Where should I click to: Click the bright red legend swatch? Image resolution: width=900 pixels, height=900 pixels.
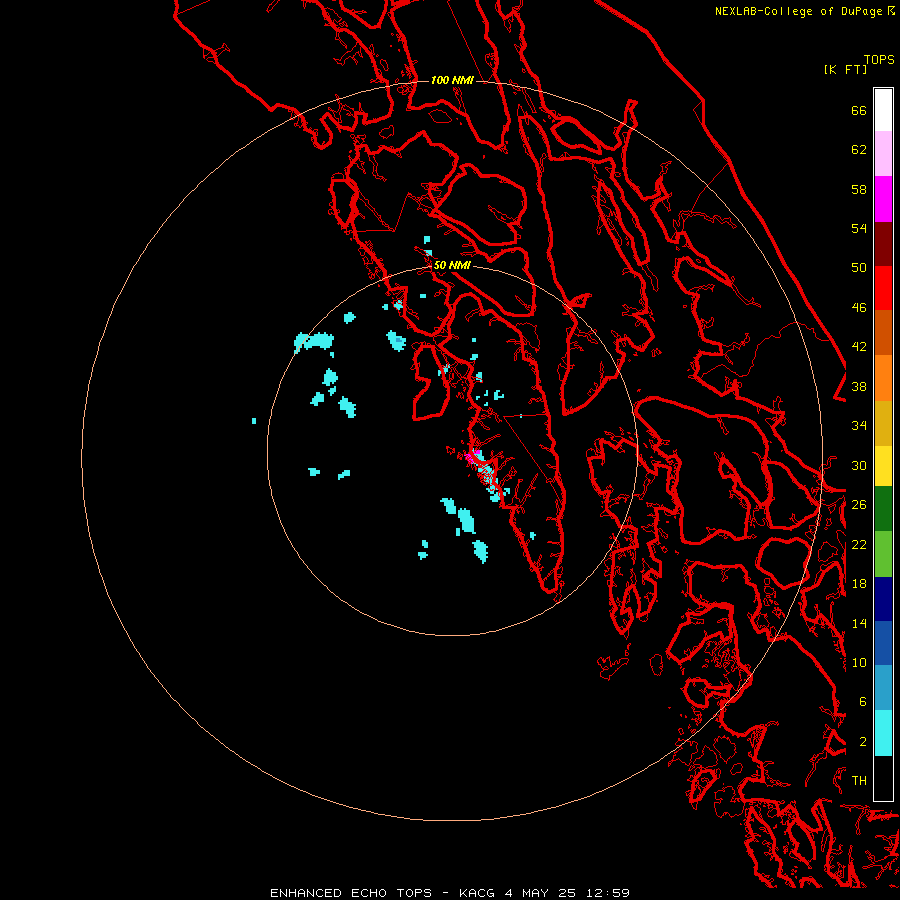point(883,288)
